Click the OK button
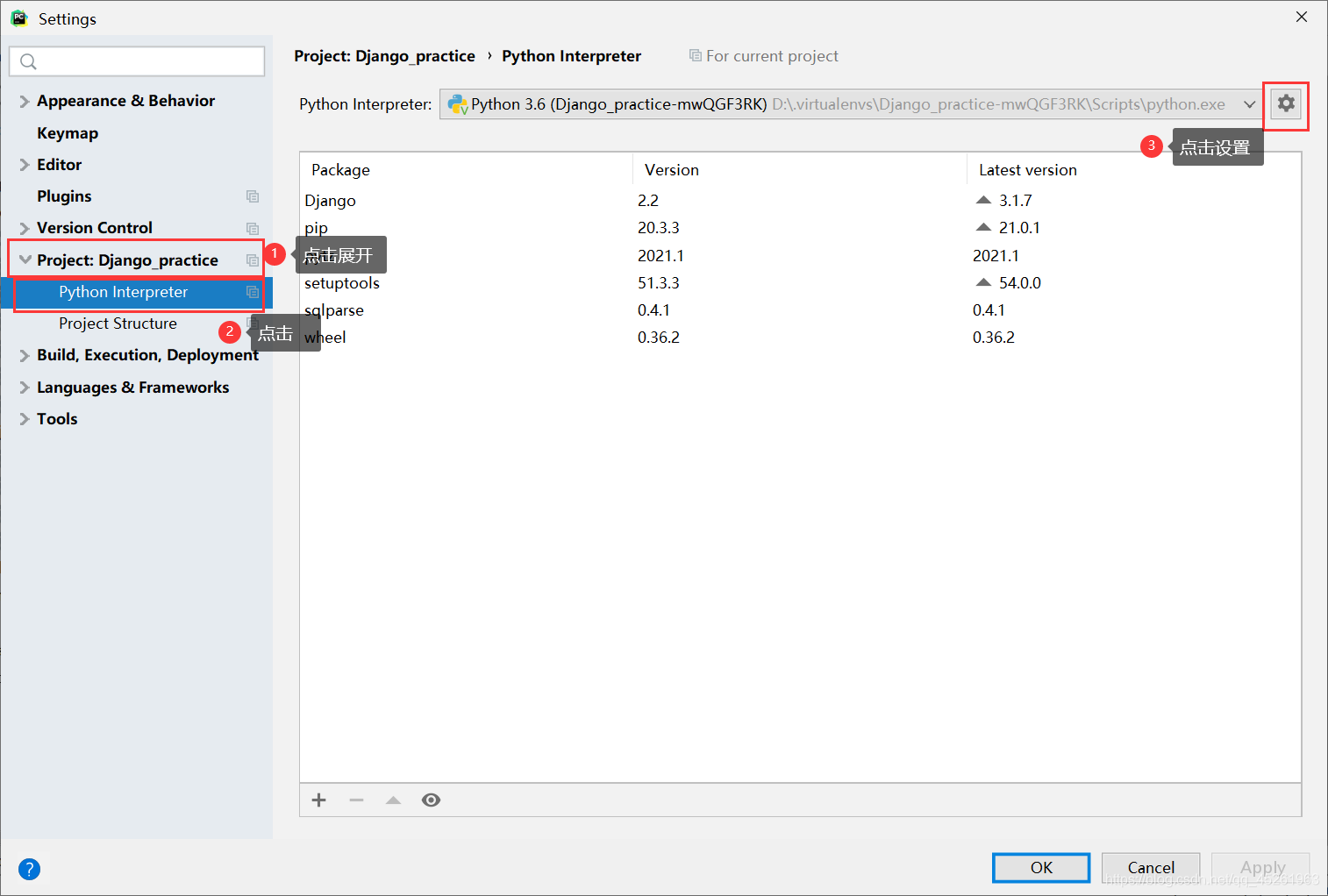This screenshot has width=1328, height=896. point(1041,868)
